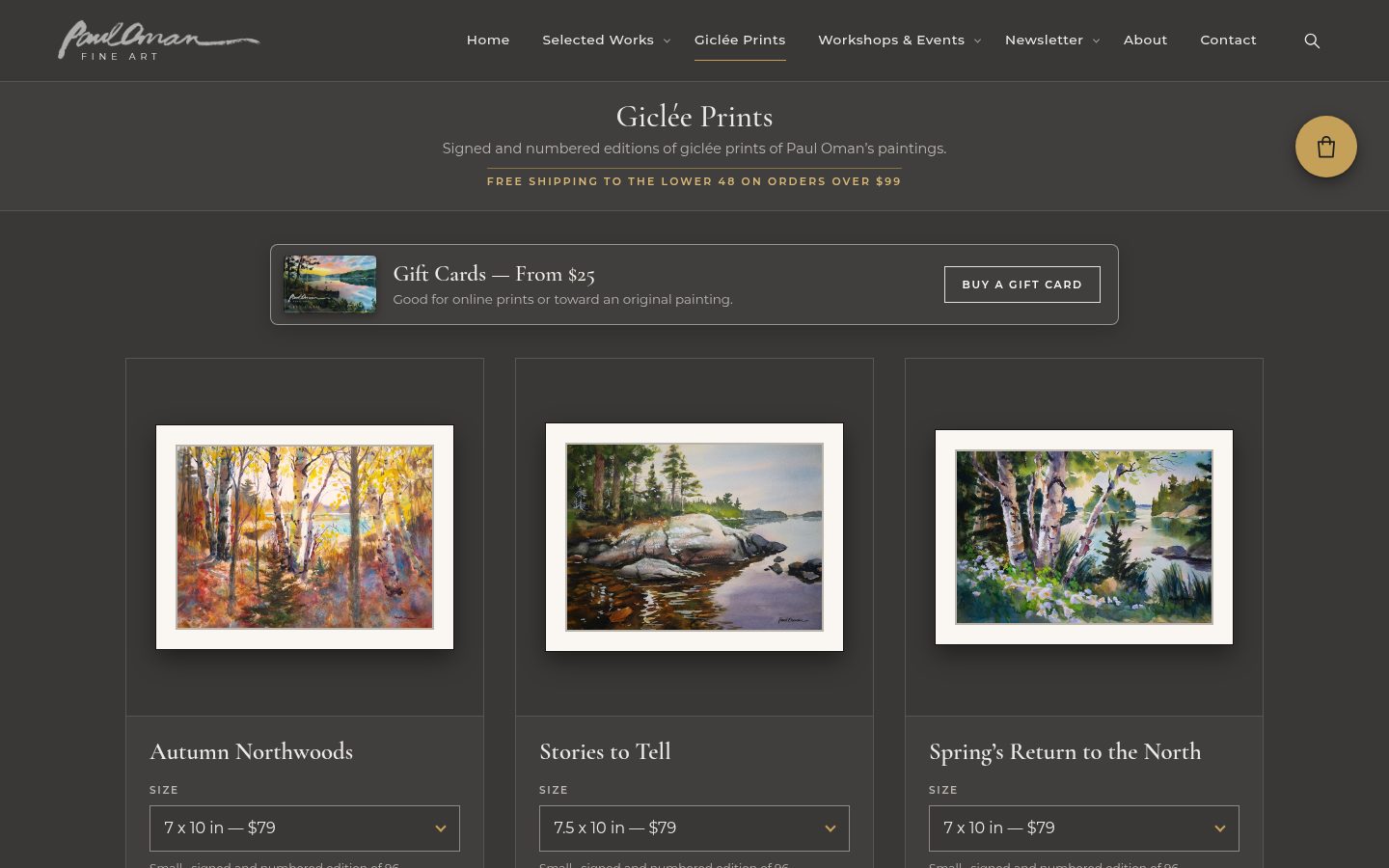1389x868 pixels.
Task: Open the Autumn Northwoods print image
Action: 305,537
